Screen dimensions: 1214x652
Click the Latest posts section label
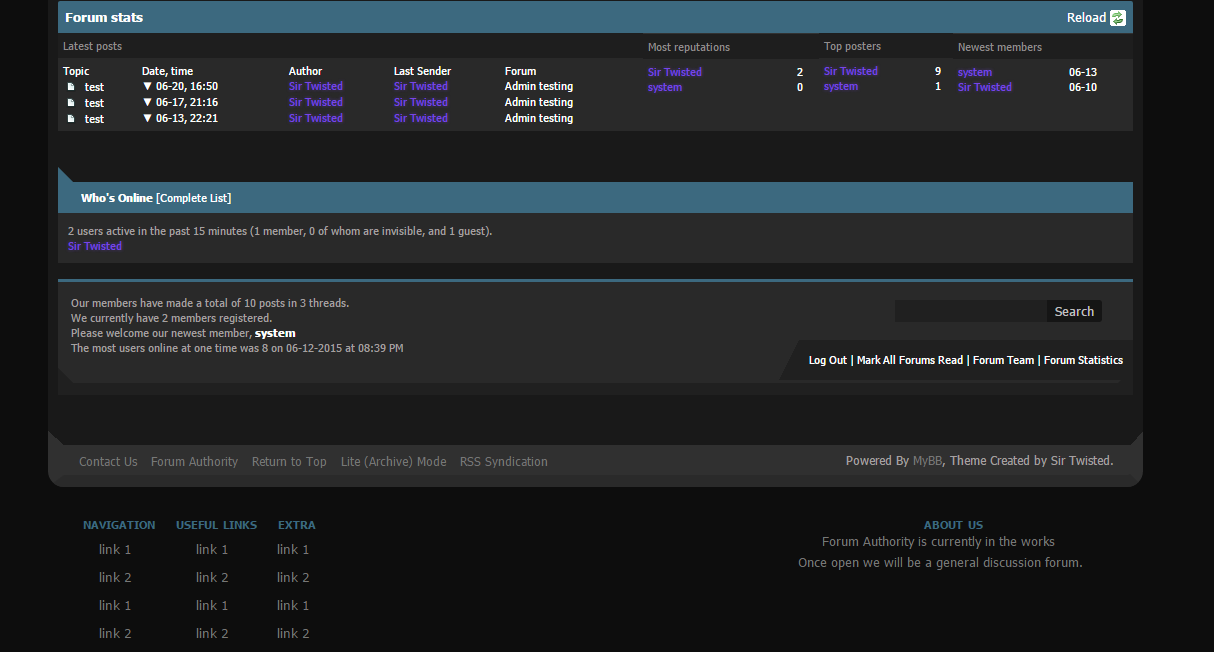pyautogui.click(x=92, y=46)
